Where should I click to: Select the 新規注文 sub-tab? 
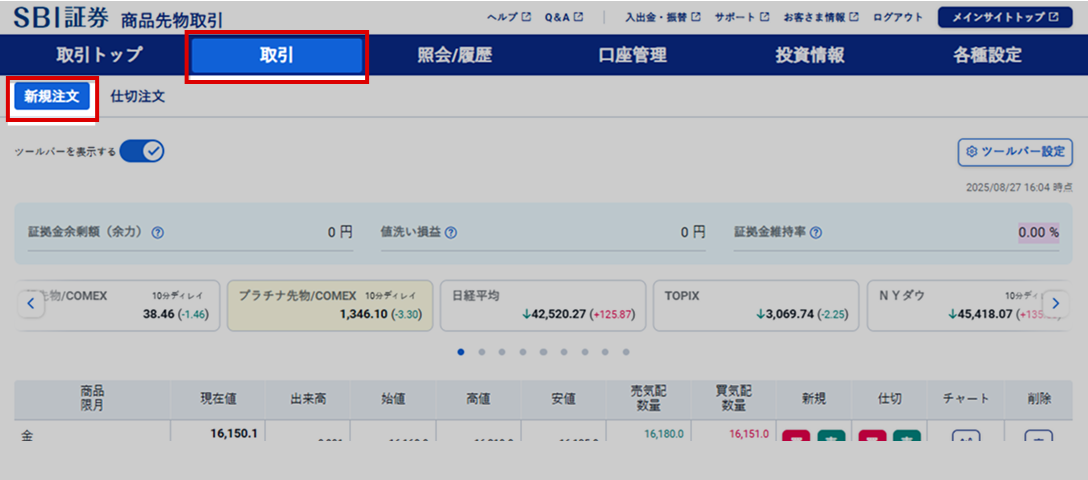coord(51,97)
